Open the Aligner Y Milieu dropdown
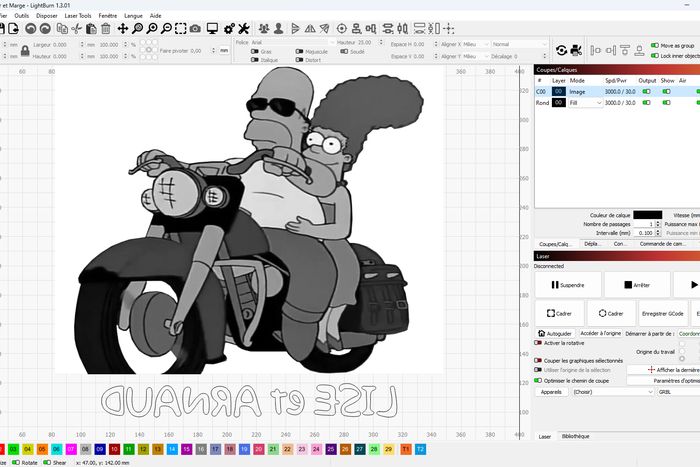The image size is (700, 467). [475, 56]
